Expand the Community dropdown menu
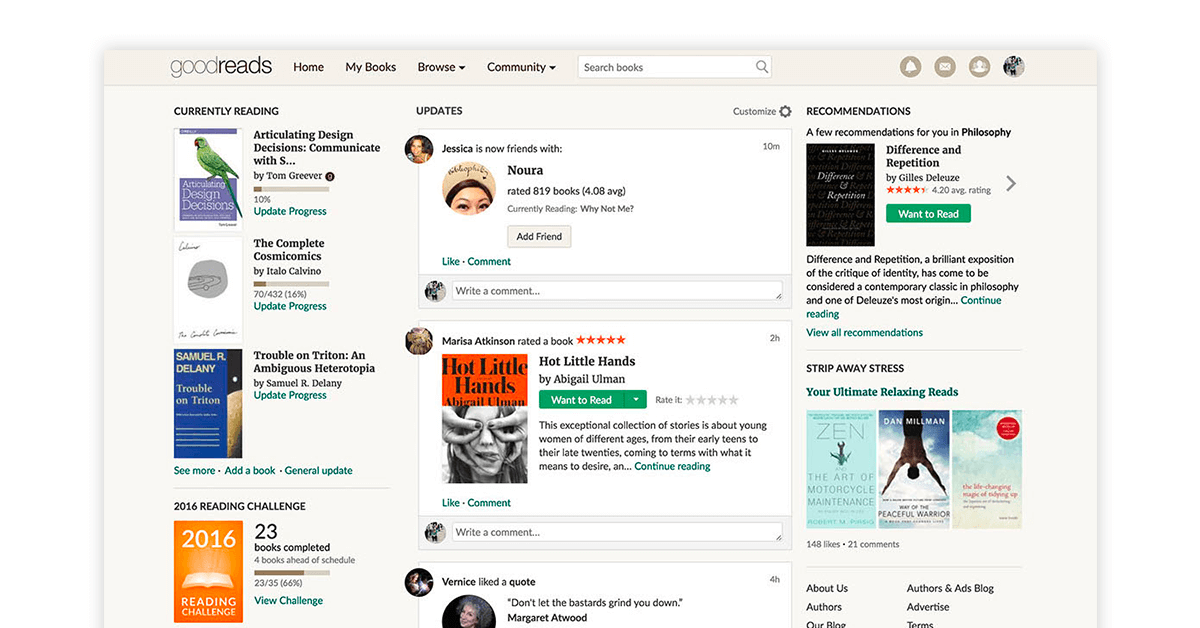This screenshot has height=628, width=1200. tap(522, 67)
